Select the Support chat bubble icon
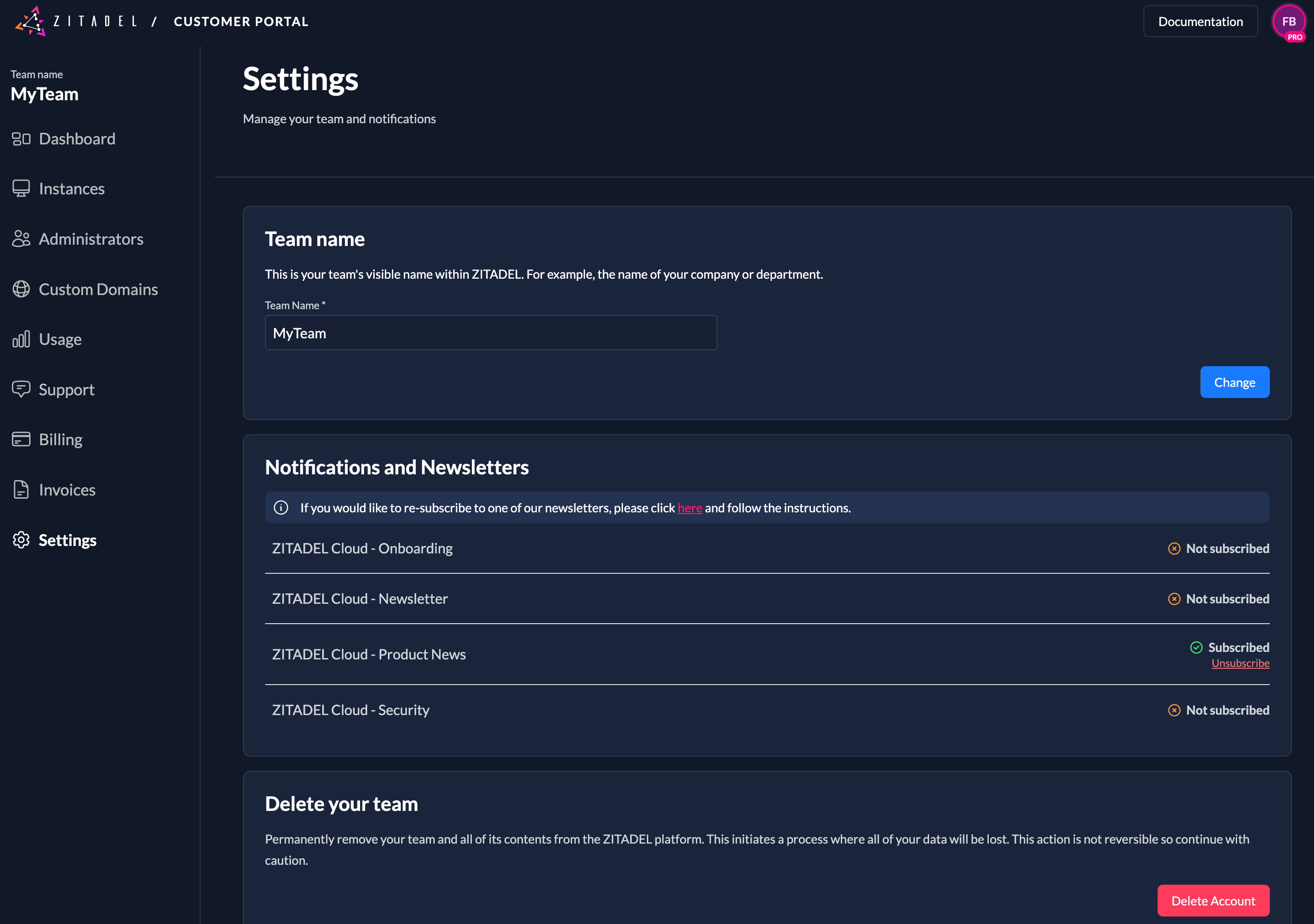 21,389
